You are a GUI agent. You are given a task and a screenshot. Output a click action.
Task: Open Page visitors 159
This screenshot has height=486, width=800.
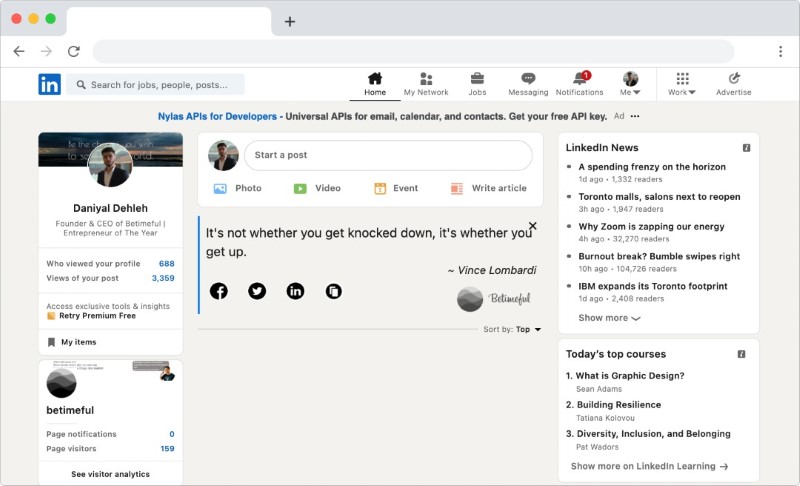tap(110, 449)
